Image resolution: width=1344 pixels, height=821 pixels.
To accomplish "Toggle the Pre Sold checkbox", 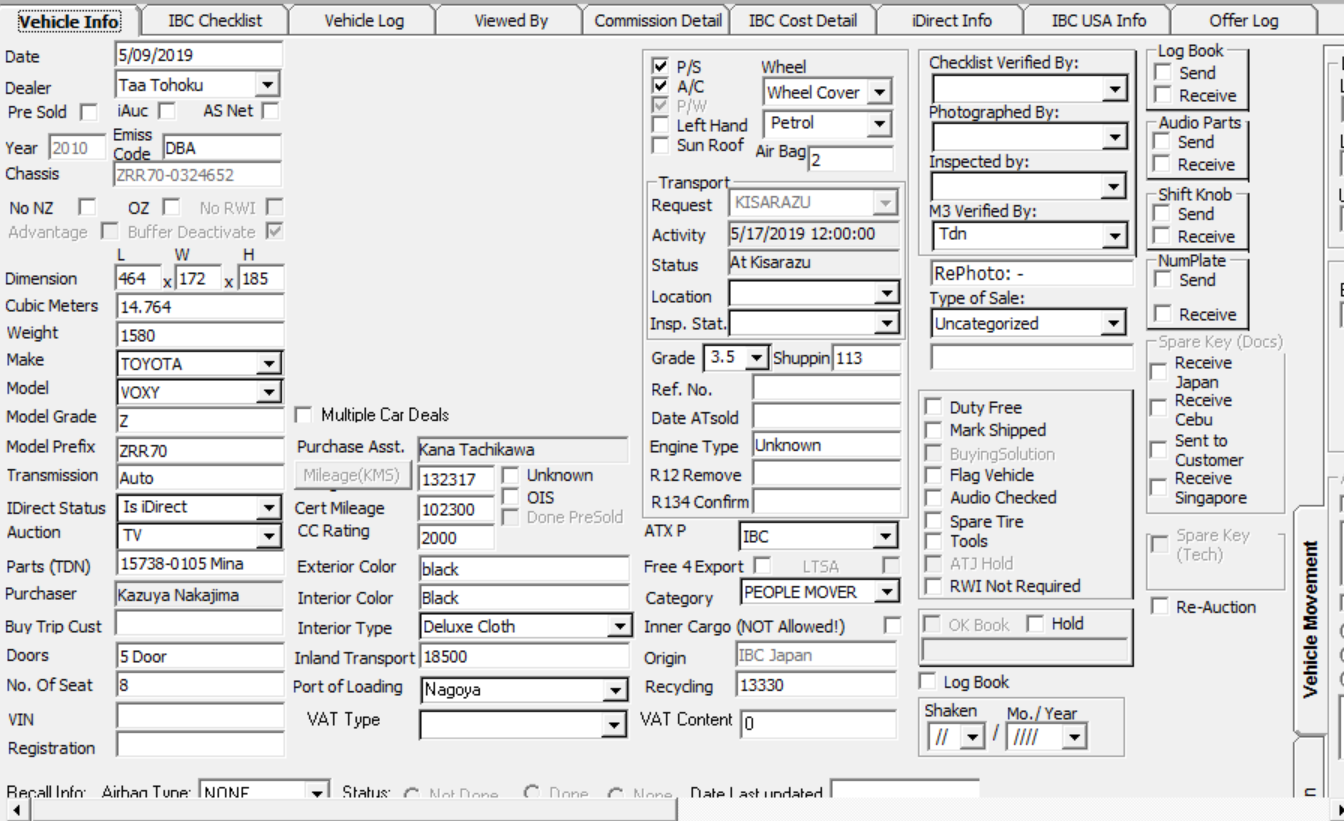I will click(89, 112).
